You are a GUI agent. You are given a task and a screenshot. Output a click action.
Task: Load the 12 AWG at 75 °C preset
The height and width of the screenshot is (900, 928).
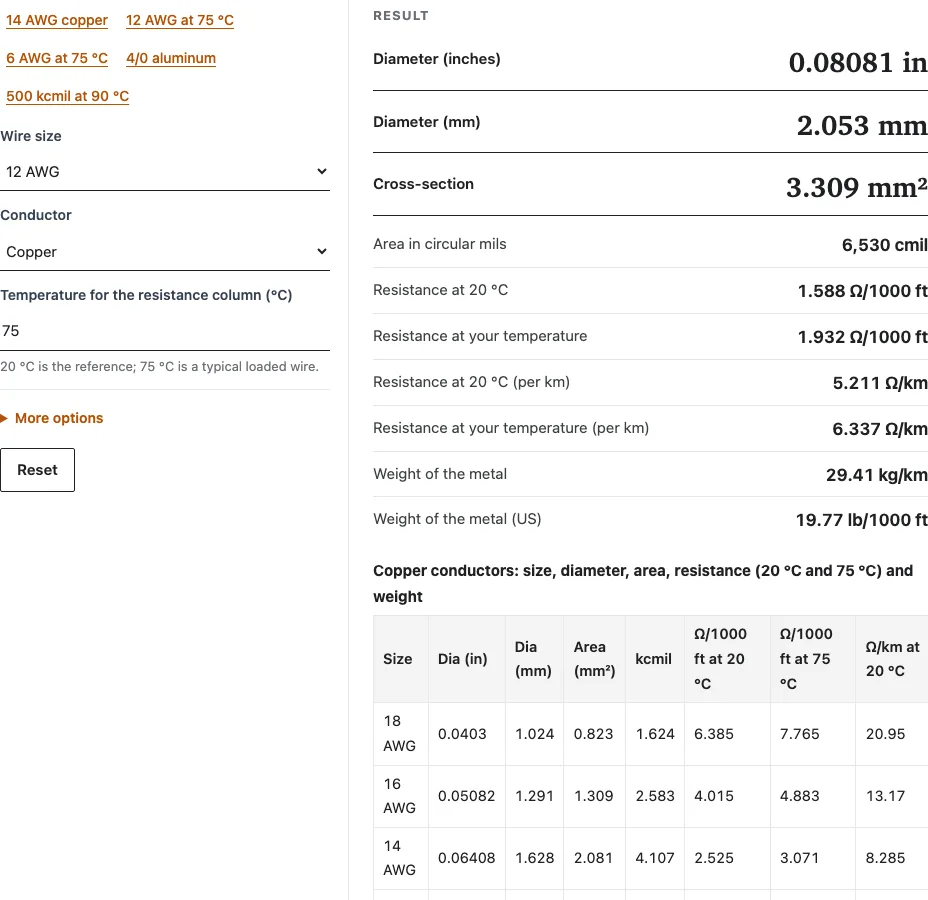180,20
